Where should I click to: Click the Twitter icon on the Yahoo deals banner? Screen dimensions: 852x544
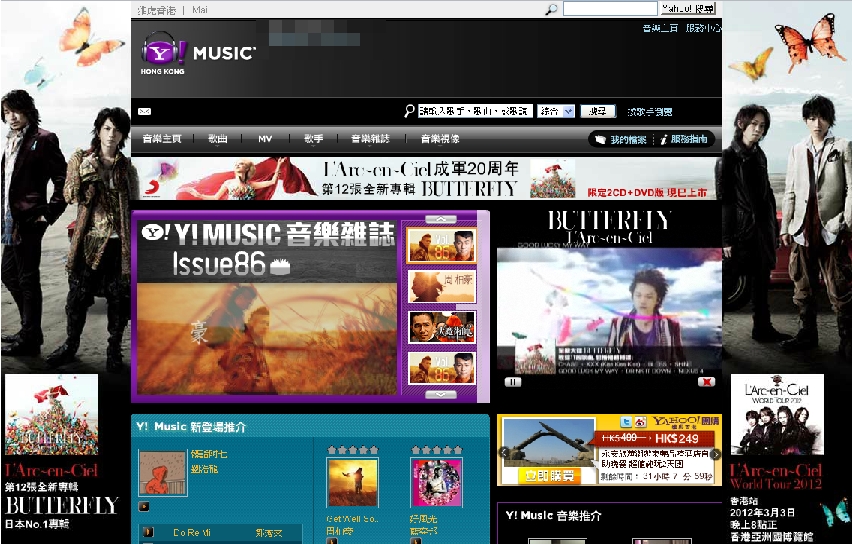626,422
